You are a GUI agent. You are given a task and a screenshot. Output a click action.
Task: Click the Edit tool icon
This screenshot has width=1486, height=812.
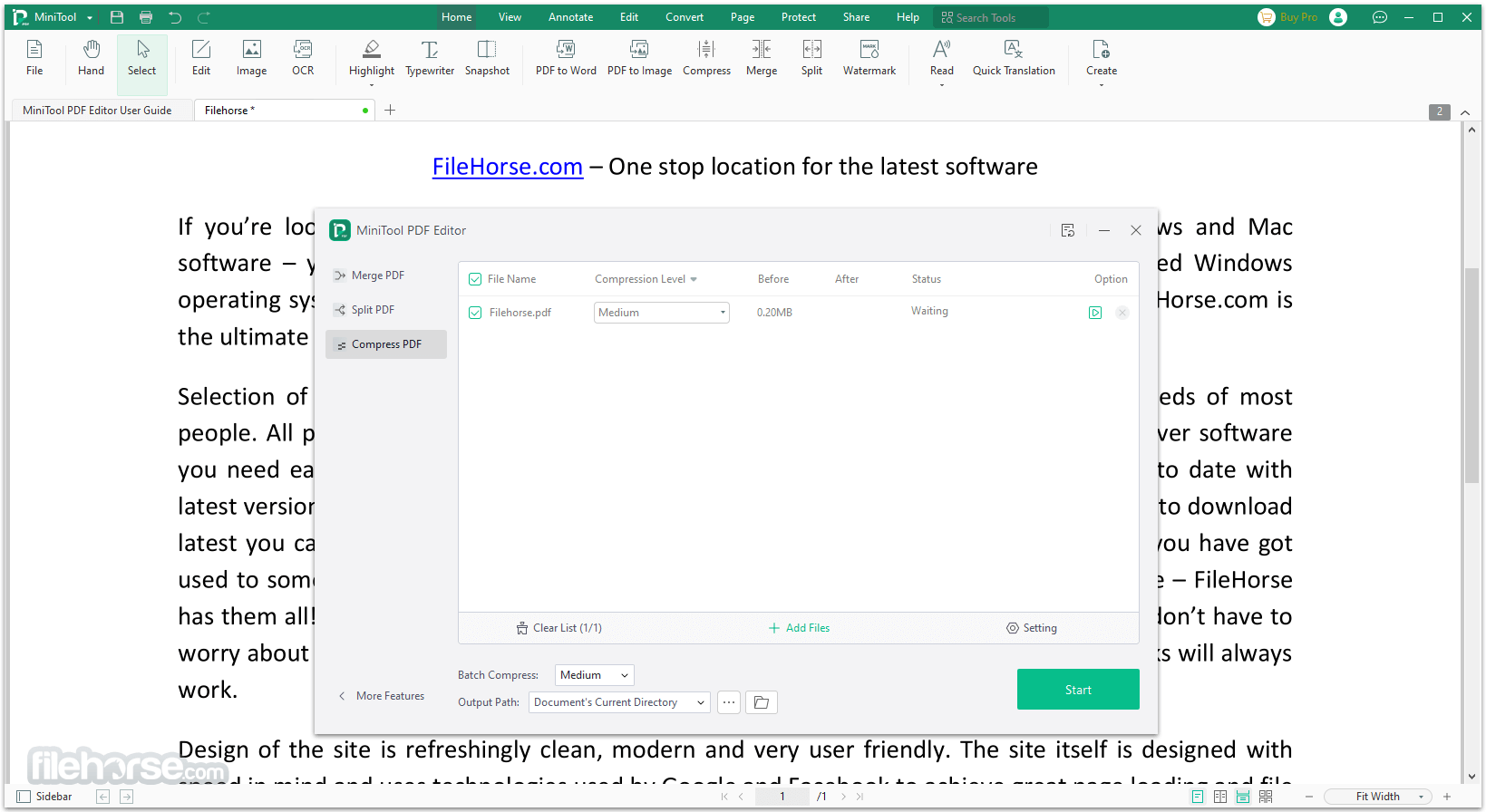coord(201,58)
